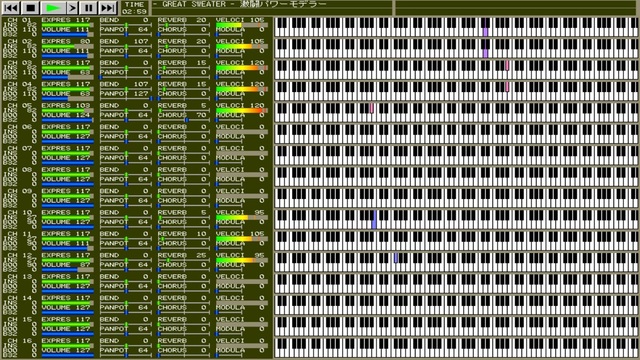Click the CH 09 EXPRES bar

pyautogui.click(x=67, y=196)
